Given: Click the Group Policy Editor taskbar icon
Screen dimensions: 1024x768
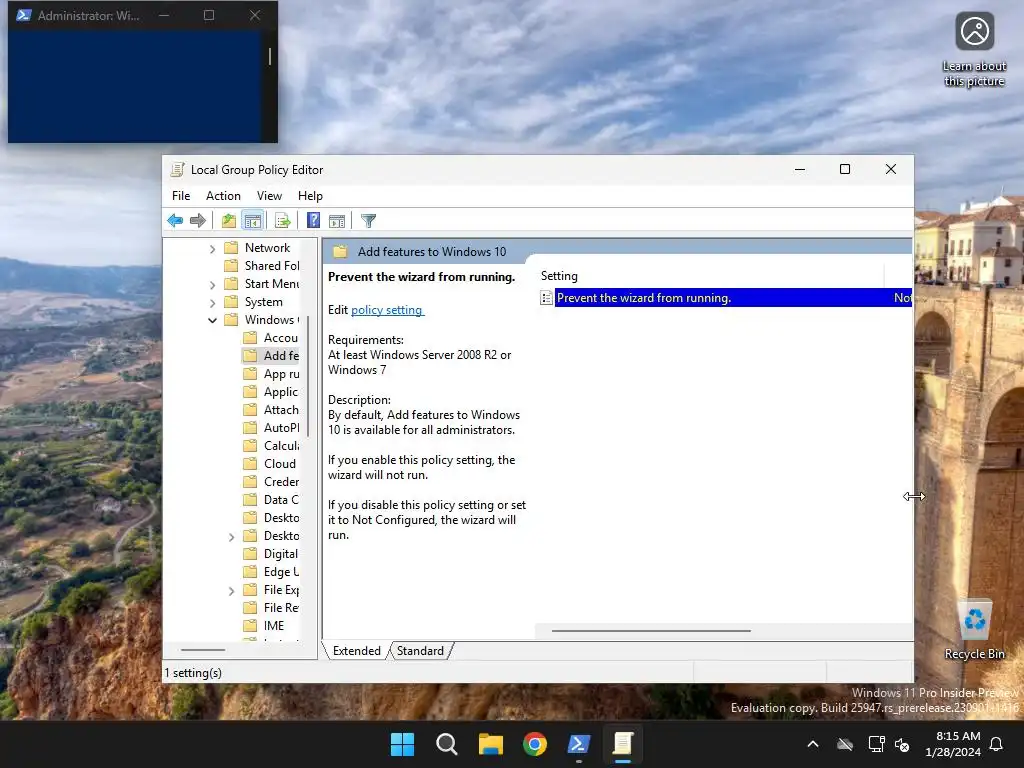Looking at the screenshot, I should point(623,744).
